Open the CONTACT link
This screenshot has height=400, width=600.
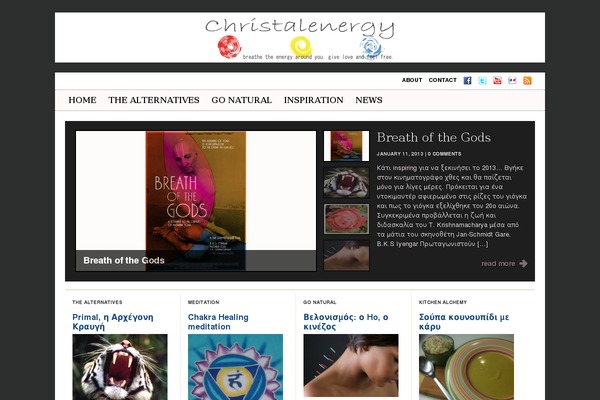pyautogui.click(x=442, y=80)
